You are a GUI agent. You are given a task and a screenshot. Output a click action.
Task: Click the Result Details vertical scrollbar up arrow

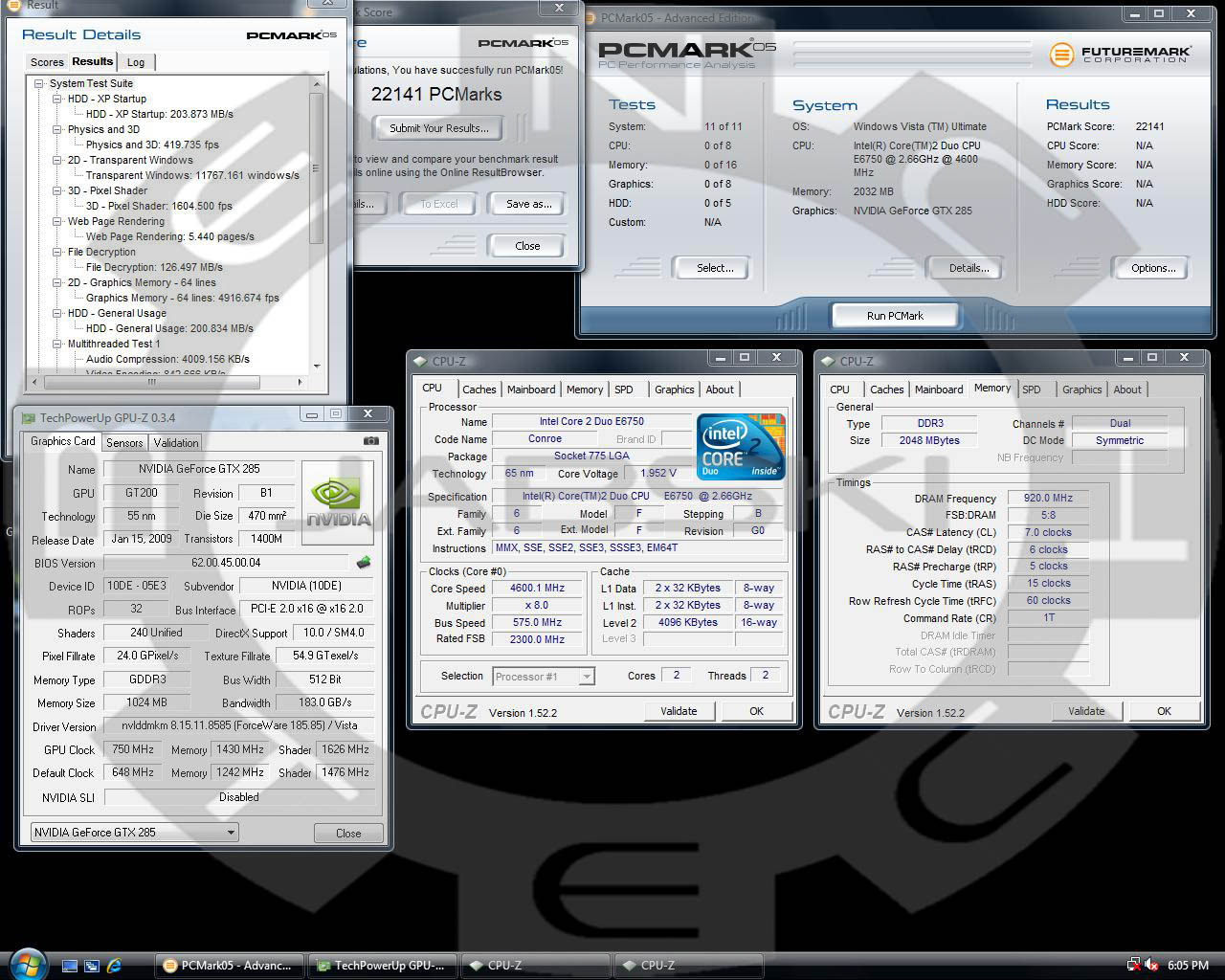pos(317,84)
